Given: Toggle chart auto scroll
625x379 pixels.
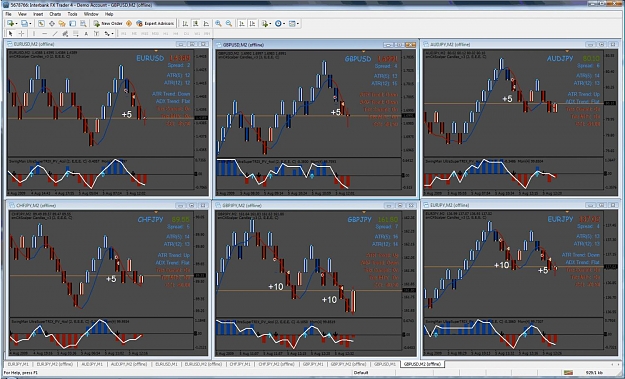Looking at the screenshot, I should [x=242, y=24].
